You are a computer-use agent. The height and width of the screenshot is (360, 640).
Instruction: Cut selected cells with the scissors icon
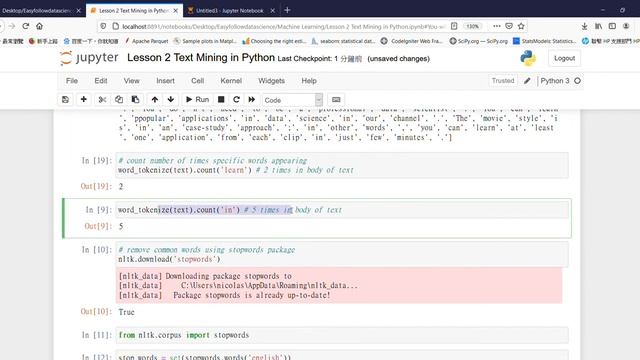point(102,100)
